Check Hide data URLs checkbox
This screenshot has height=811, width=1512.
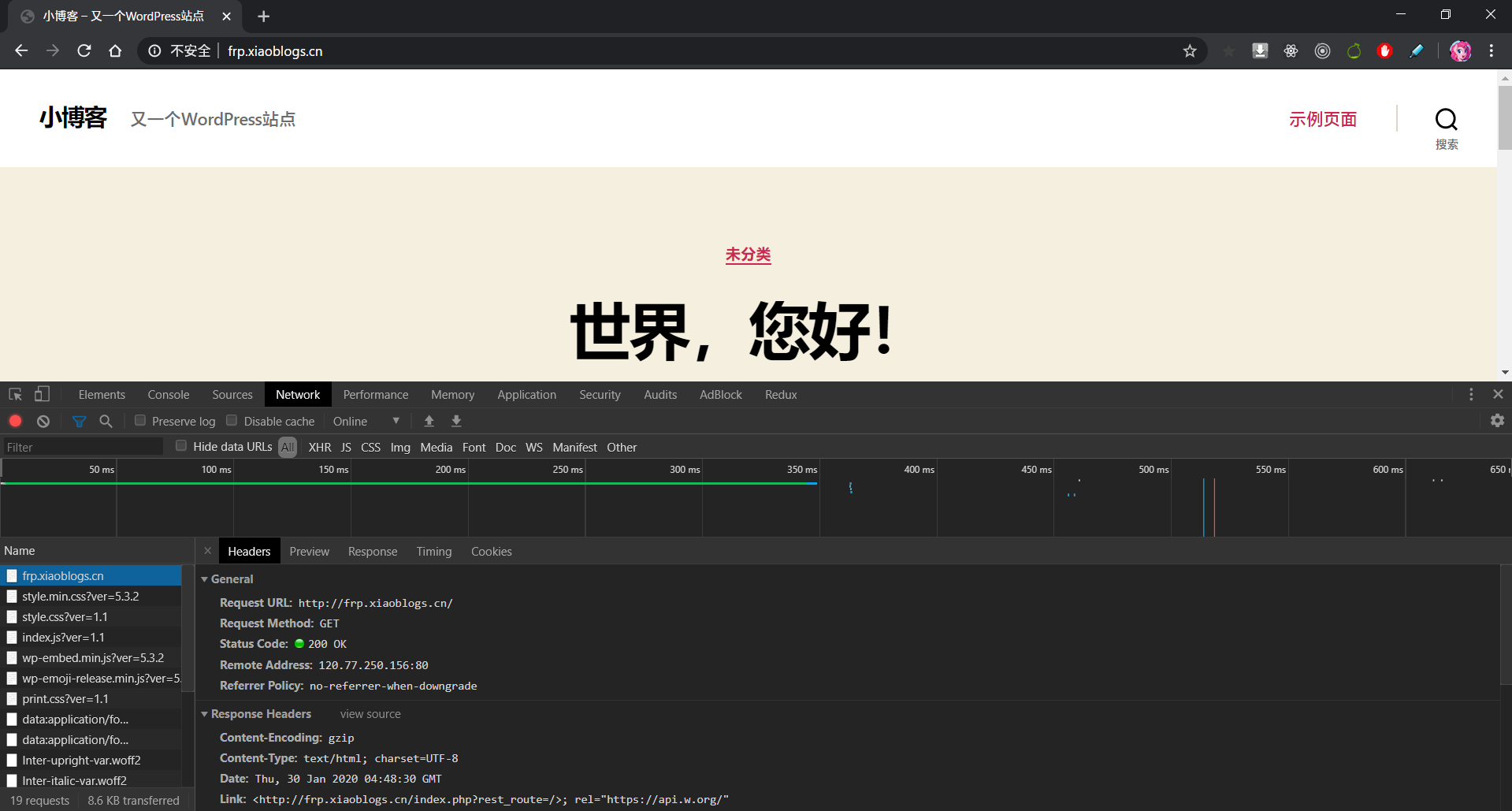click(x=181, y=445)
